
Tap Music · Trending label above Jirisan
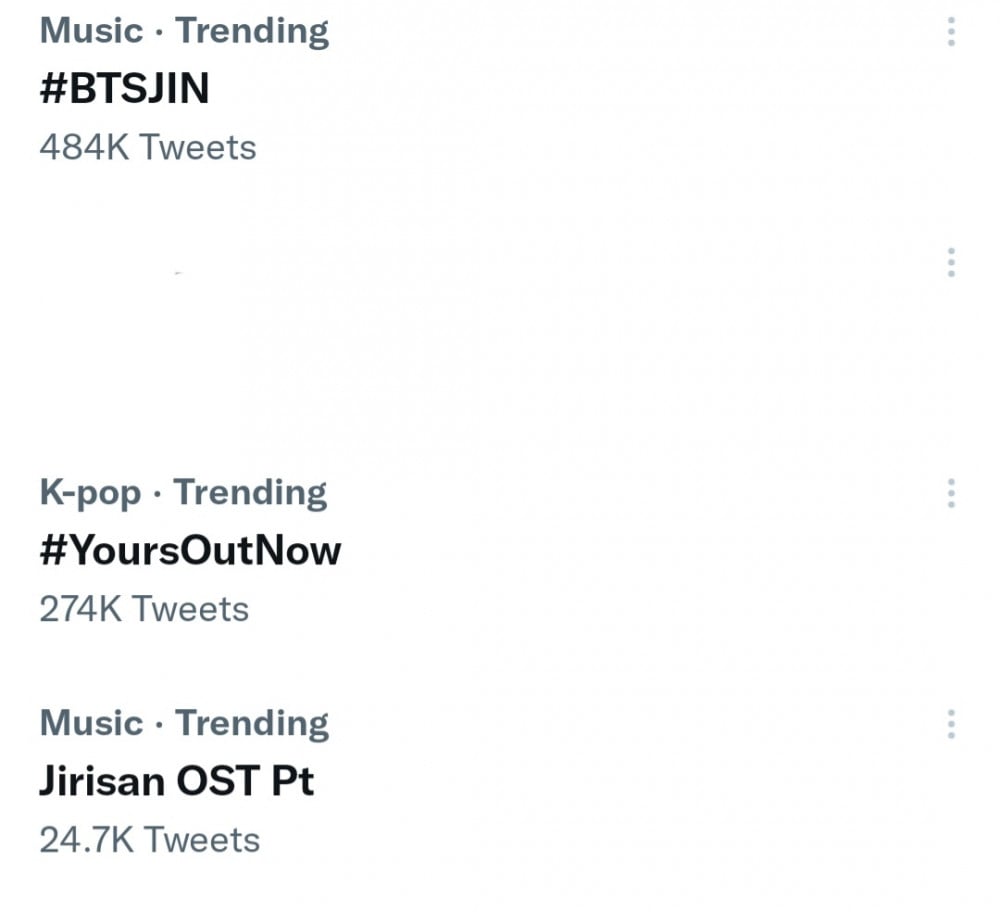click(184, 724)
